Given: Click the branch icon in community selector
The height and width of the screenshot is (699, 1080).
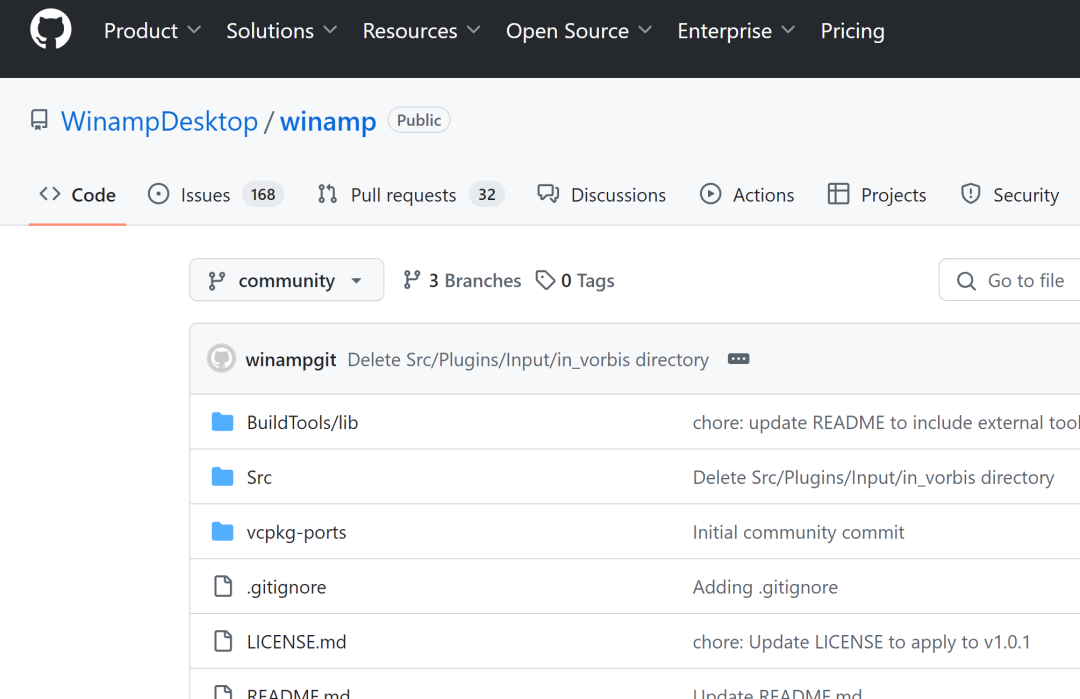Looking at the screenshot, I should (217, 280).
